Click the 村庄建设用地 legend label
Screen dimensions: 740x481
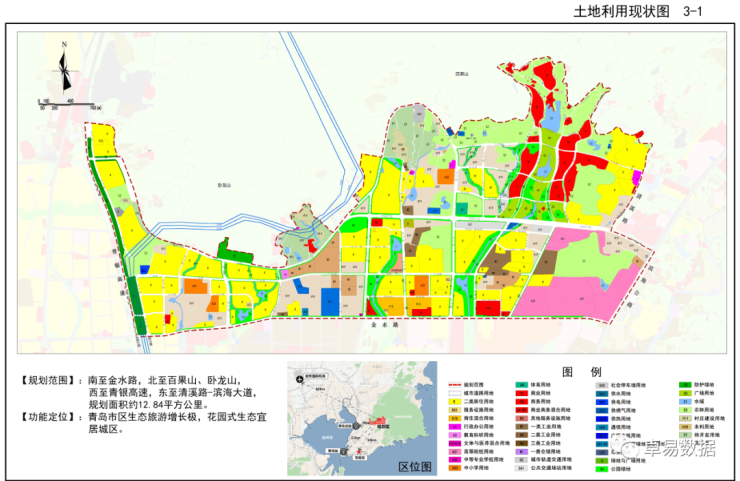(709, 418)
